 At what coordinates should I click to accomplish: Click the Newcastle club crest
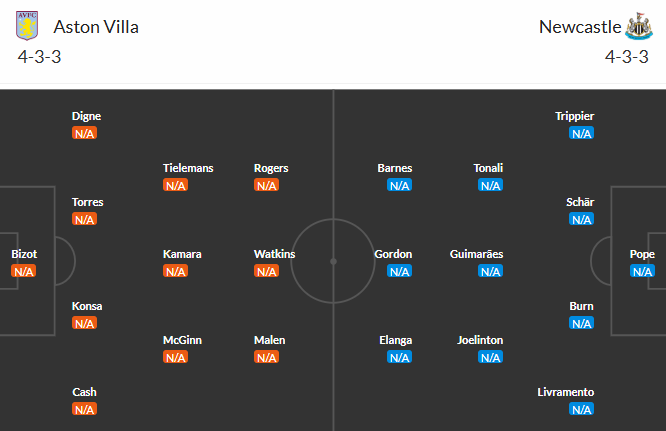click(638, 27)
